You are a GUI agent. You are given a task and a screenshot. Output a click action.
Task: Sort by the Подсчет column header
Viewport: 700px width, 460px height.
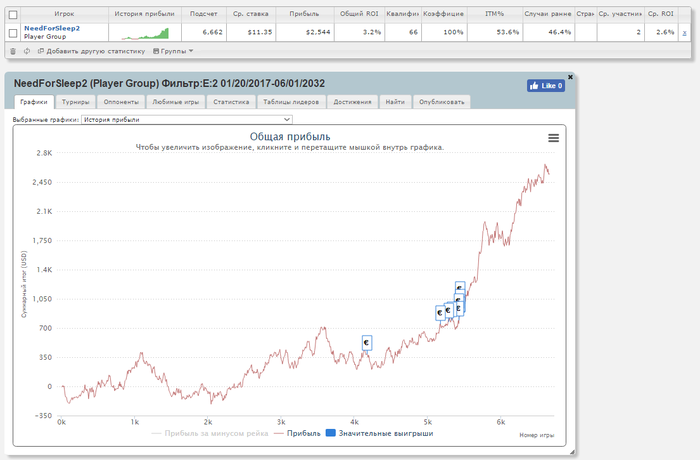tap(204, 14)
